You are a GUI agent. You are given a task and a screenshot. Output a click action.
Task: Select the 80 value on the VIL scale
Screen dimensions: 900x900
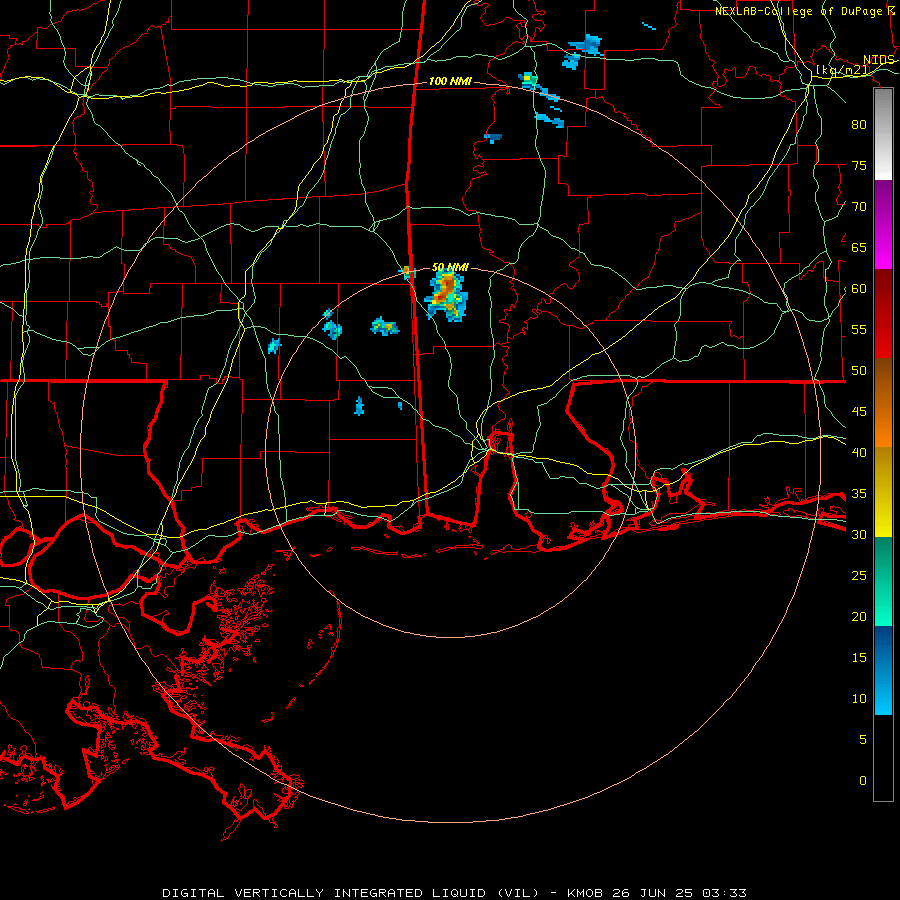[x=859, y=125]
